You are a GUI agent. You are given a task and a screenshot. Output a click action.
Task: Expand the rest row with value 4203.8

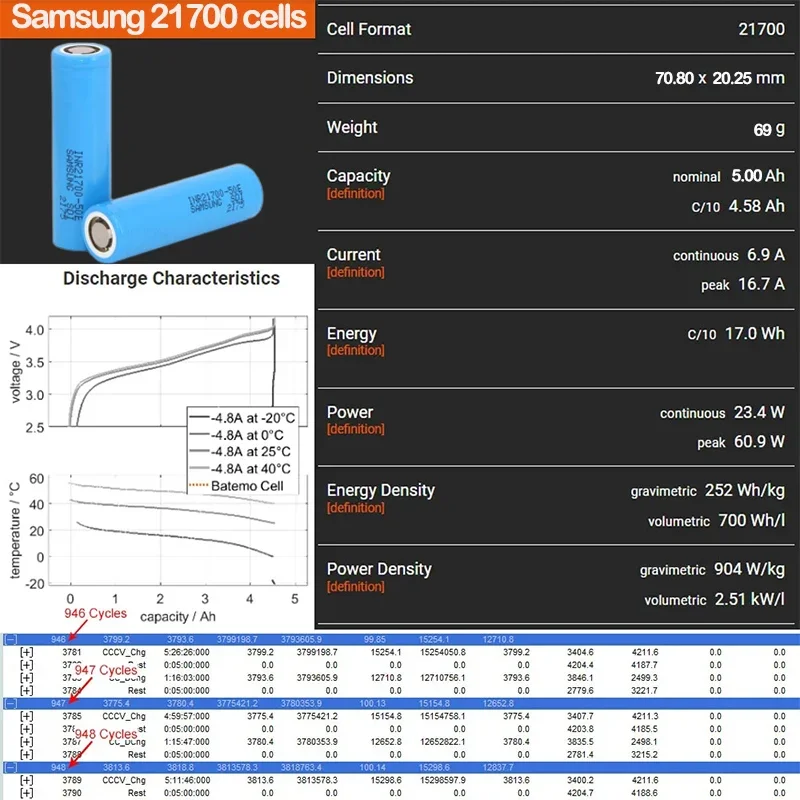(x=27, y=729)
